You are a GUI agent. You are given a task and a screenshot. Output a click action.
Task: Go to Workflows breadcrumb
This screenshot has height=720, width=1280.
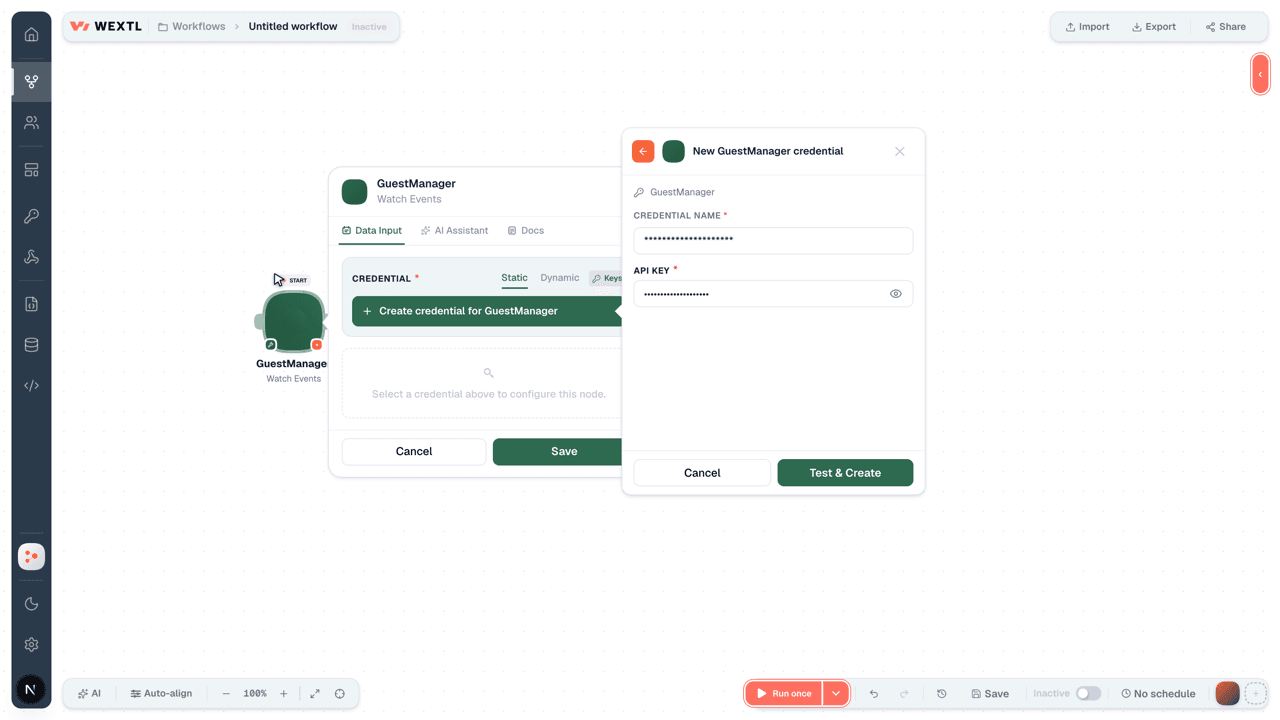point(192,27)
